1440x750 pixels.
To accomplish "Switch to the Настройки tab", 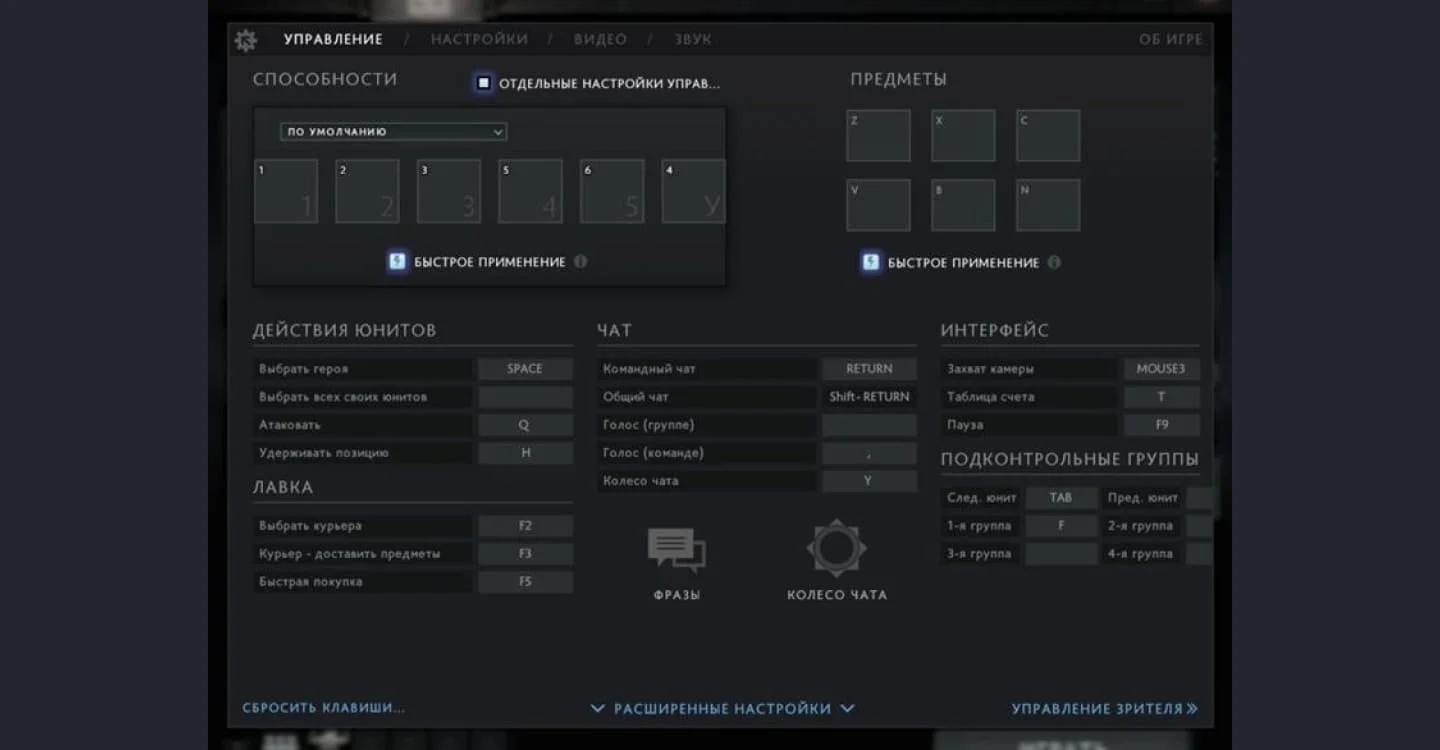I will (479, 40).
